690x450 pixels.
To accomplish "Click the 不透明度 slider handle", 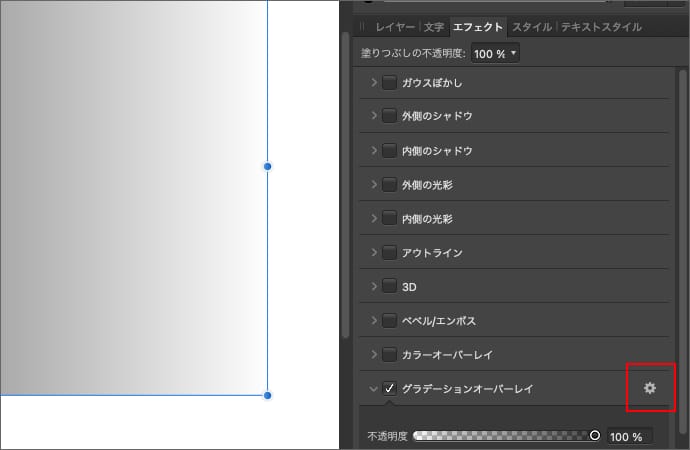I will (595, 436).
